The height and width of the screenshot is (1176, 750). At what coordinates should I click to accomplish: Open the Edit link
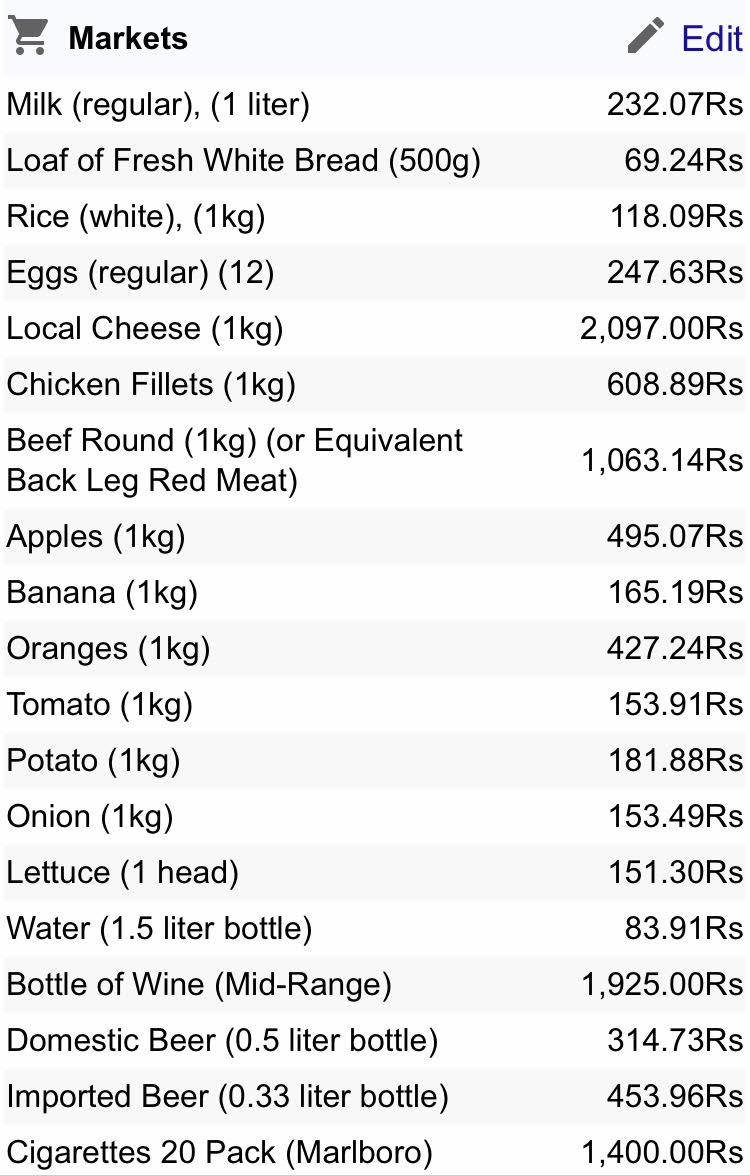pos(712,38)
